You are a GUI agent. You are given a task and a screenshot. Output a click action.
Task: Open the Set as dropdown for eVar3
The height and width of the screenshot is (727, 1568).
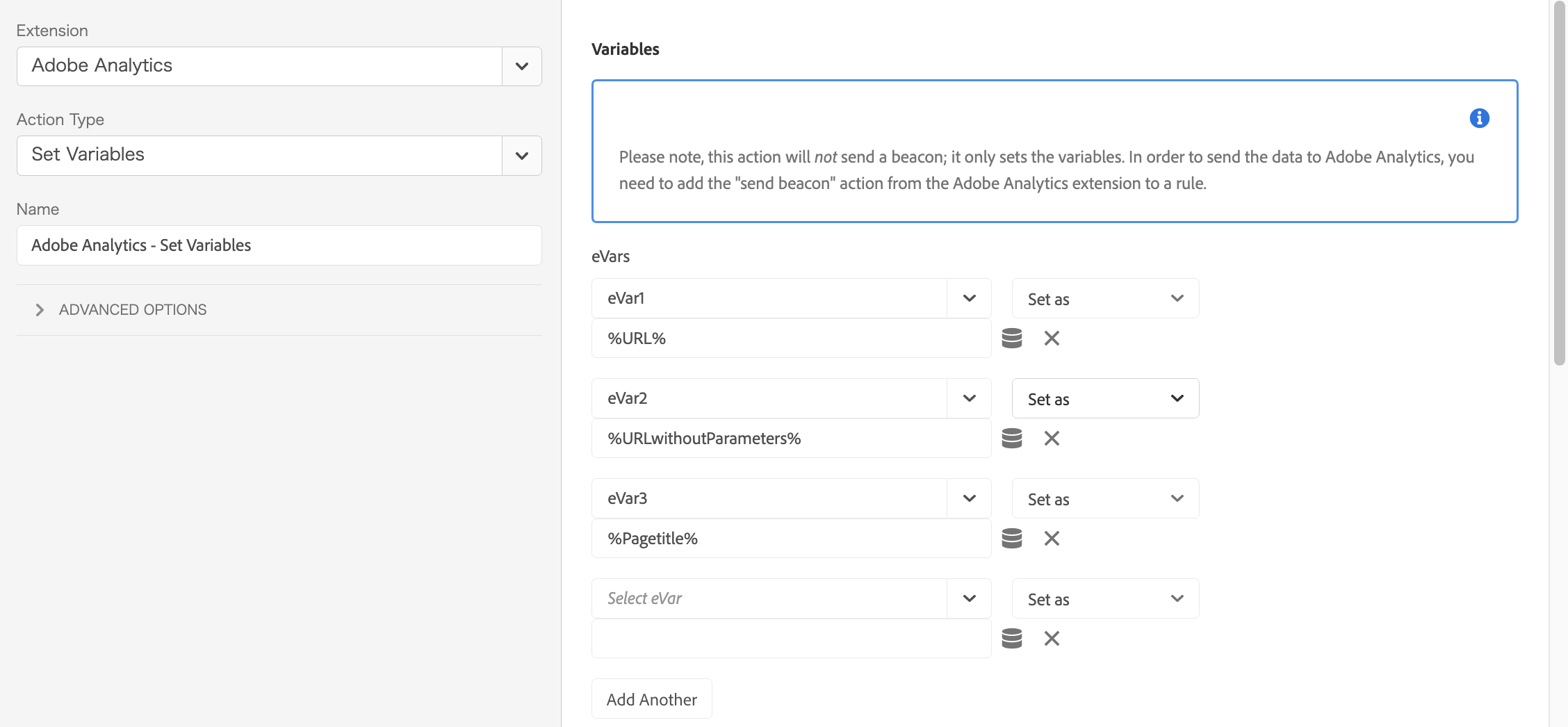(1105, 498)
